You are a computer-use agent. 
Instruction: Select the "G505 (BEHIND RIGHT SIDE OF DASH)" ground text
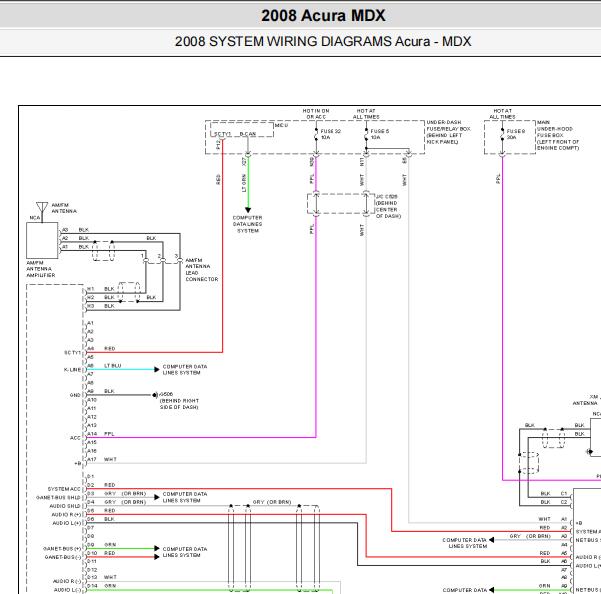coord(179,400)
